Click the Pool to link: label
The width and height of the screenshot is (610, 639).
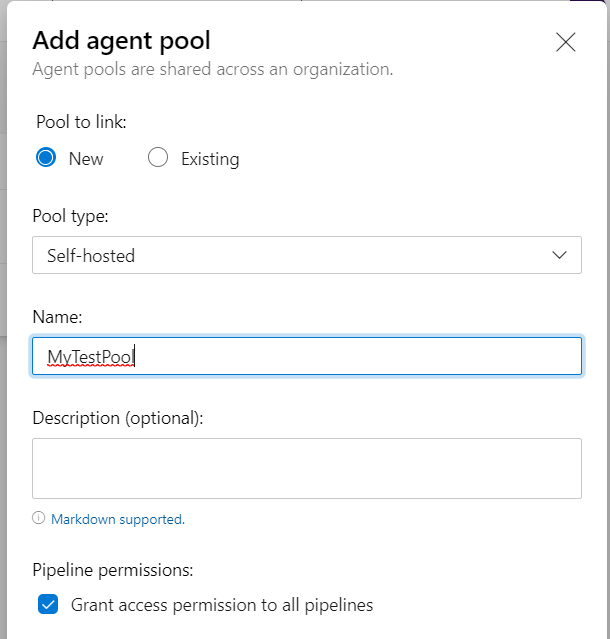click(x=81, y=122)
